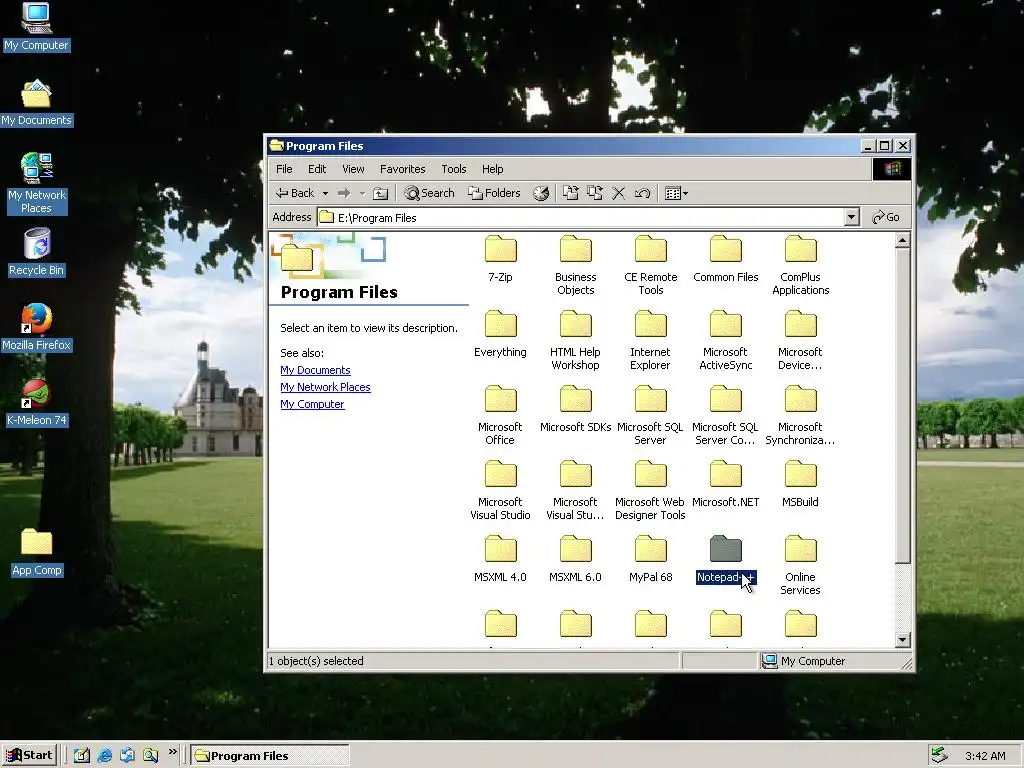The image size is (1024, 768).
Task: Expand the Address bar dropdown arrow
Action: (852, 217)
